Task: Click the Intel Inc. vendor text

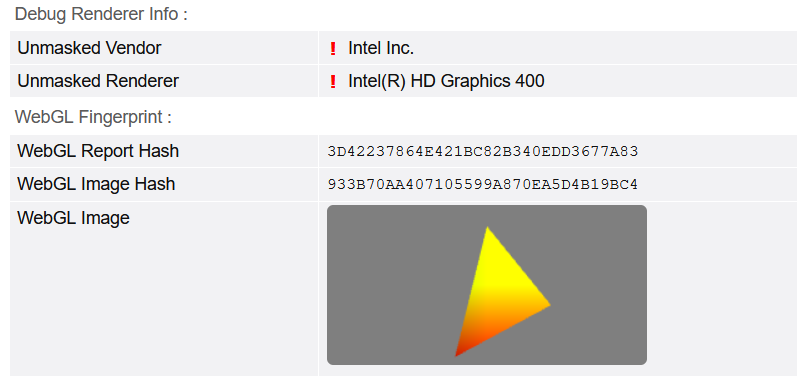Action: tap(381, 48)
